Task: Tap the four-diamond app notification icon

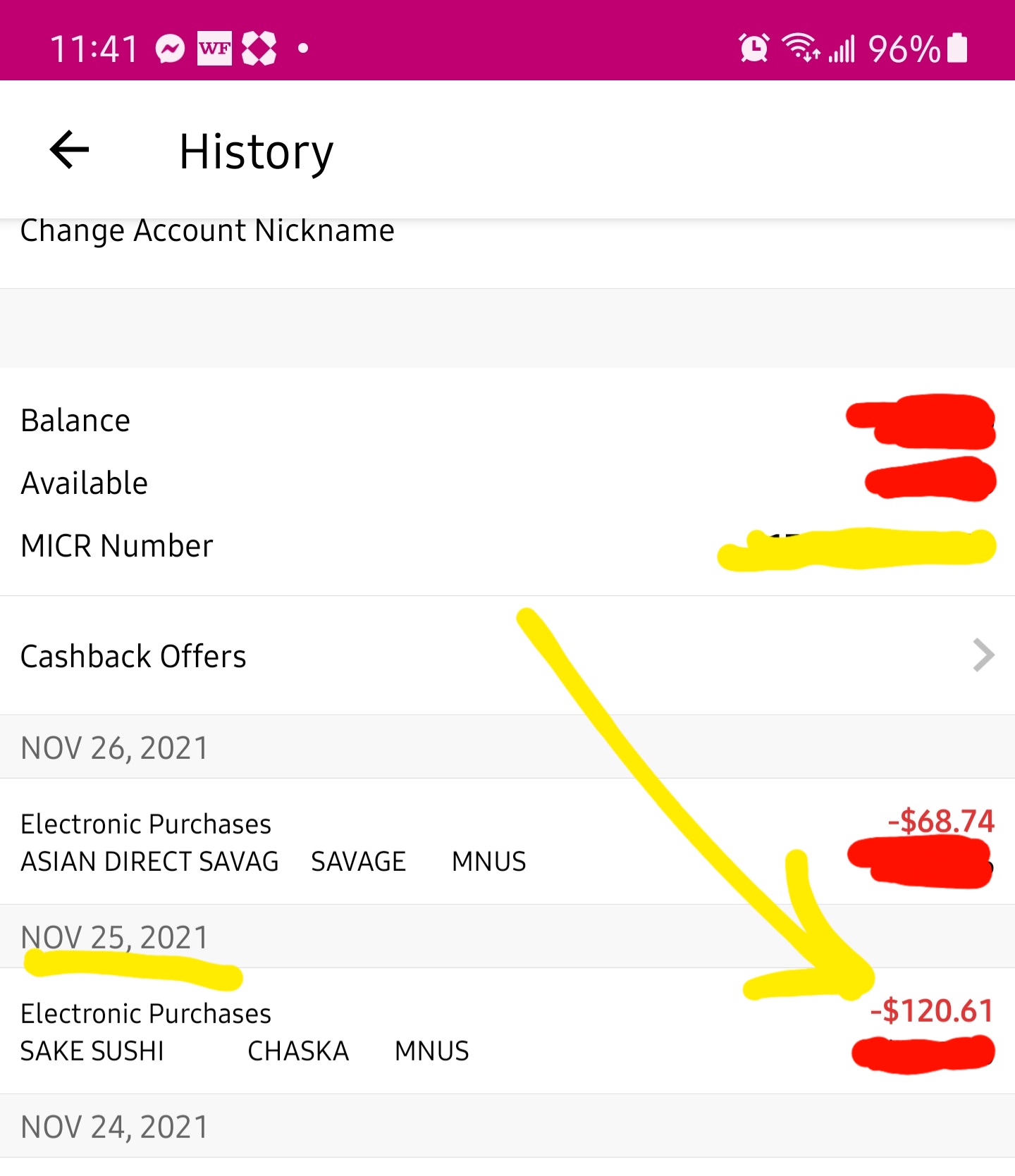Action: 259,49
